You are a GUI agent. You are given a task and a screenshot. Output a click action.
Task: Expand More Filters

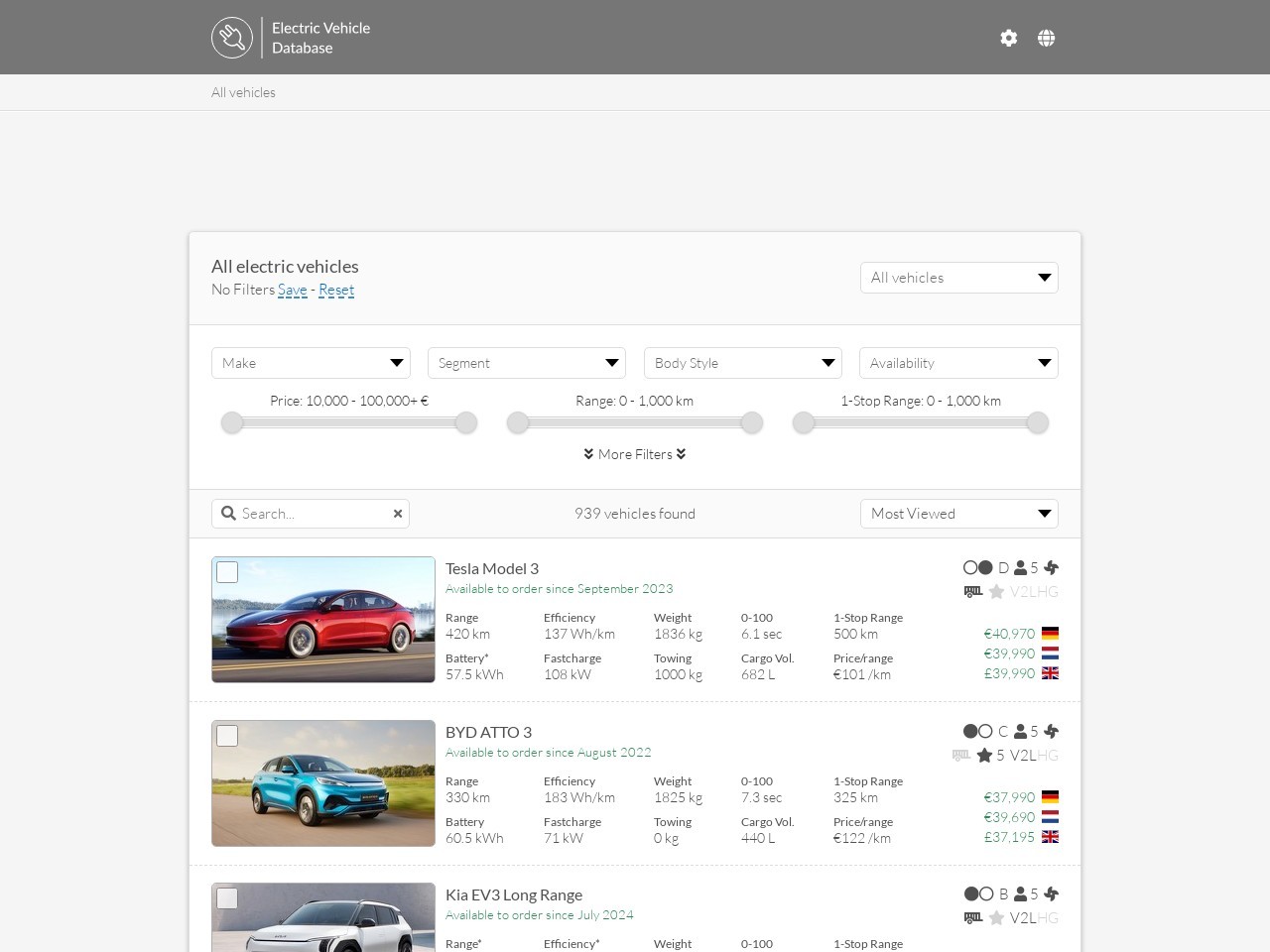pos(635,454)
